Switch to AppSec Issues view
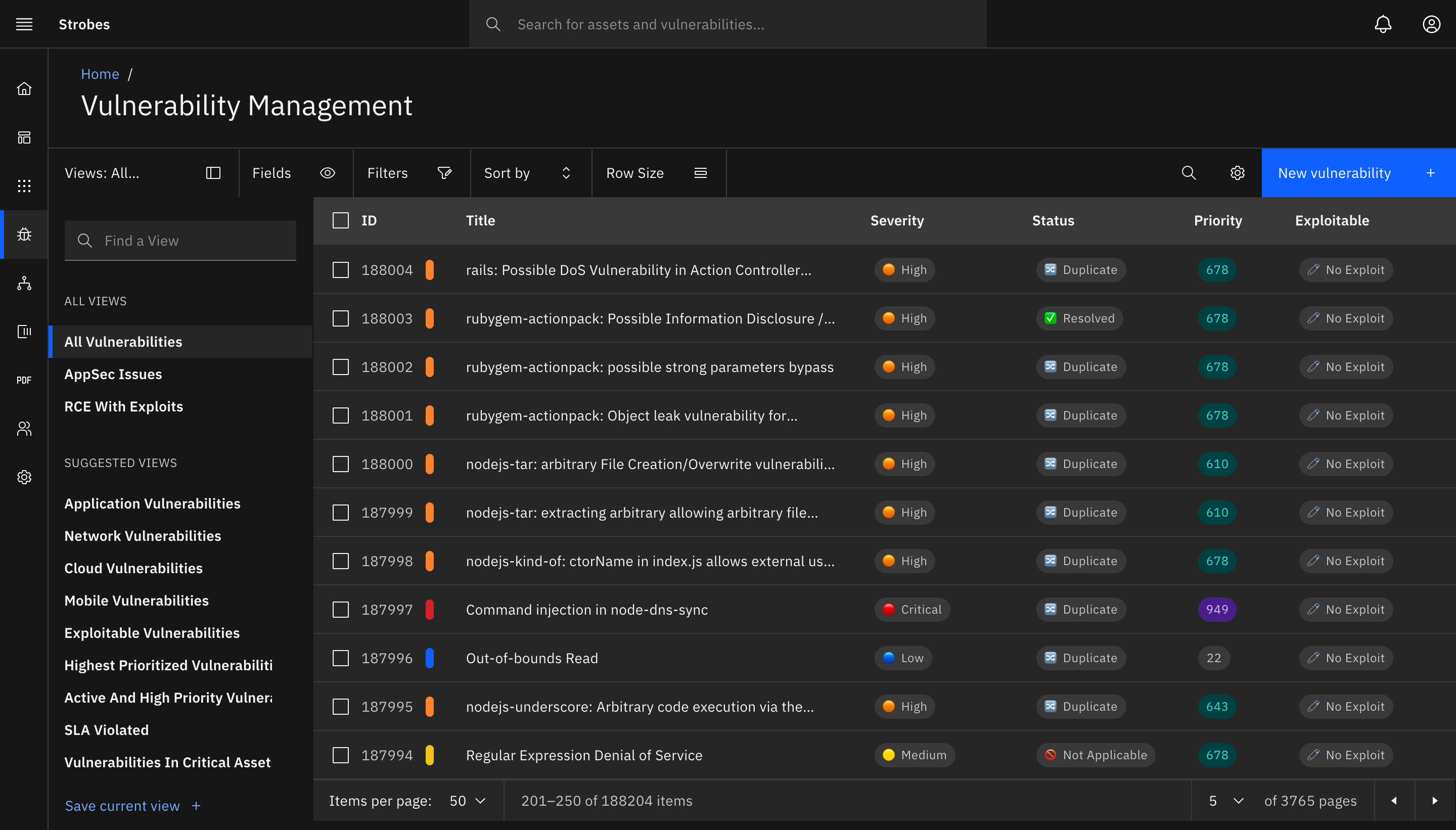The image size is (1456, 830). pyautogui.click(x=113, y=374)
